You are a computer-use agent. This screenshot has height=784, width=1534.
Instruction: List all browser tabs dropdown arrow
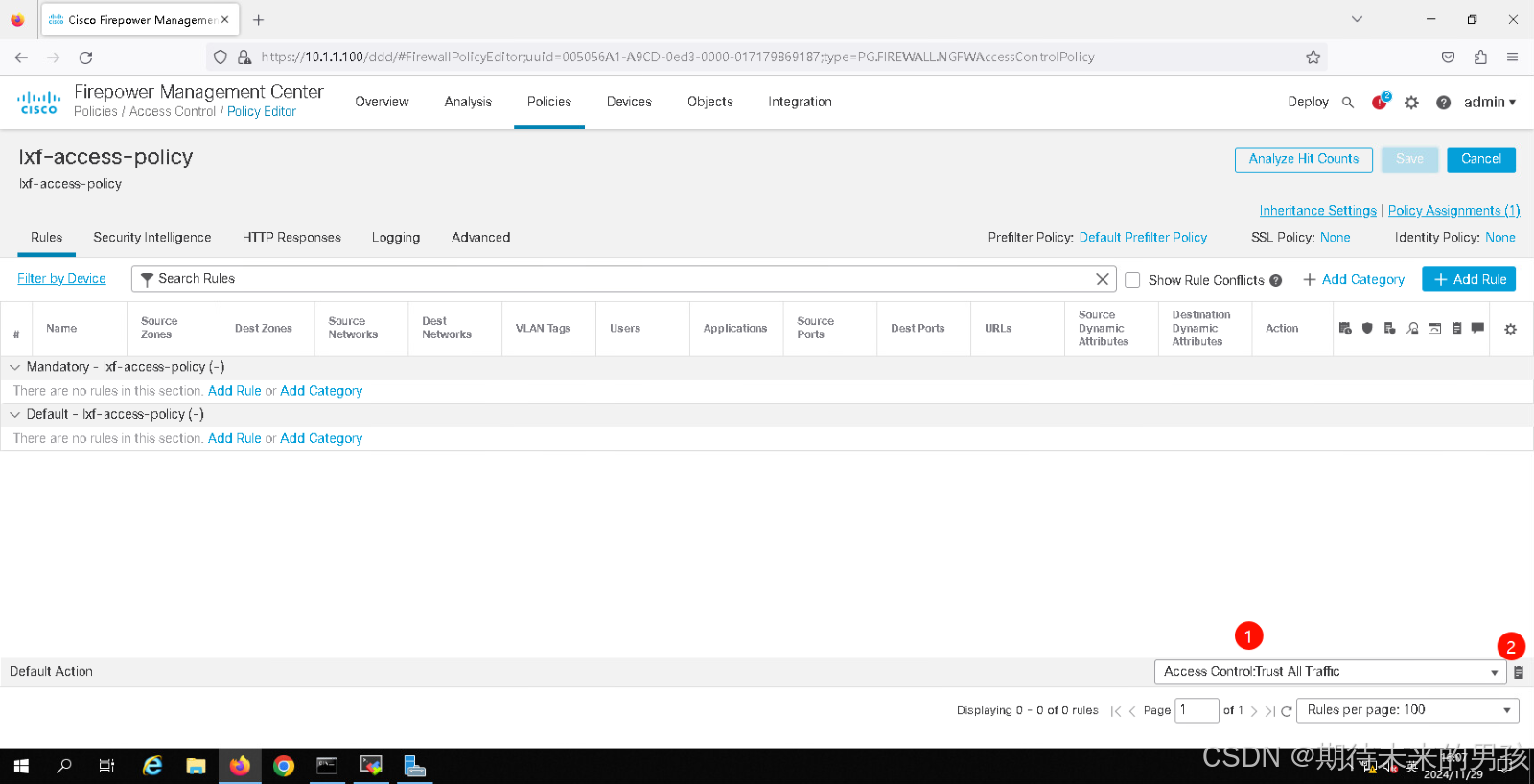click(x=1357, y=19)
